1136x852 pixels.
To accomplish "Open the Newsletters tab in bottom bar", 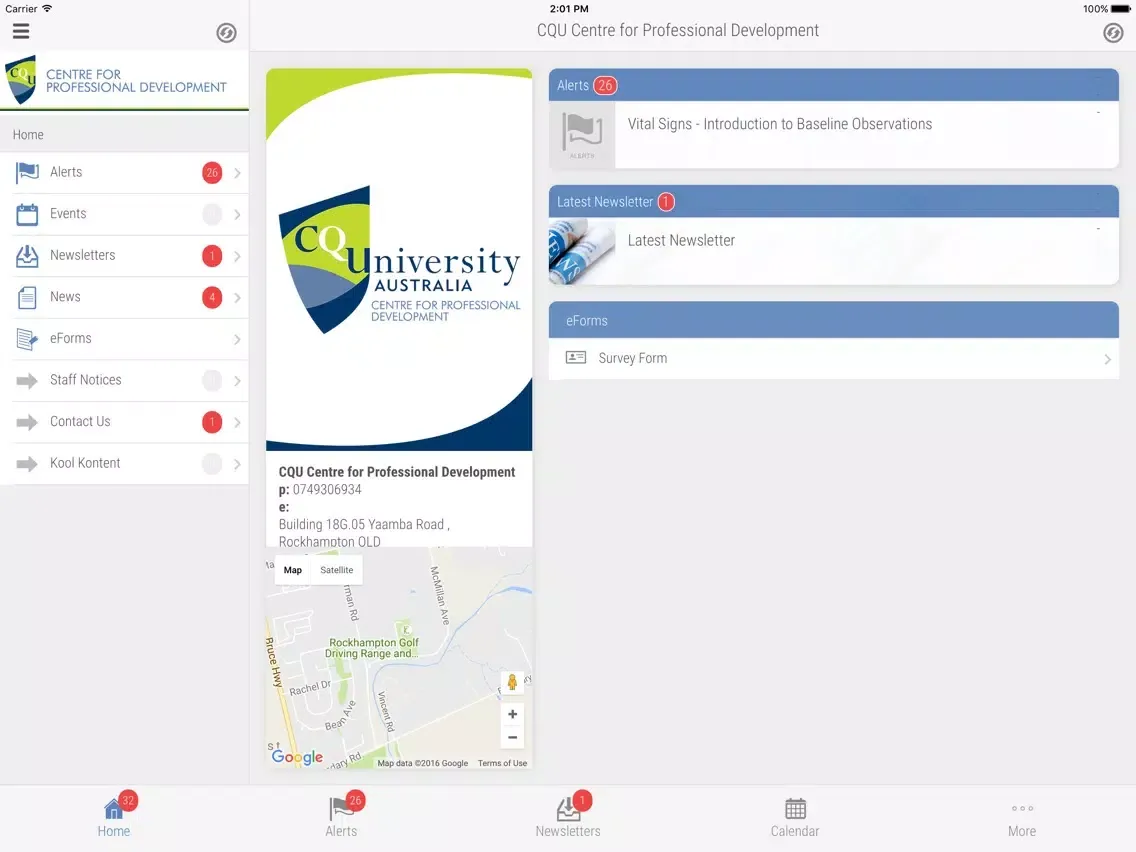I will click(568, 817).
